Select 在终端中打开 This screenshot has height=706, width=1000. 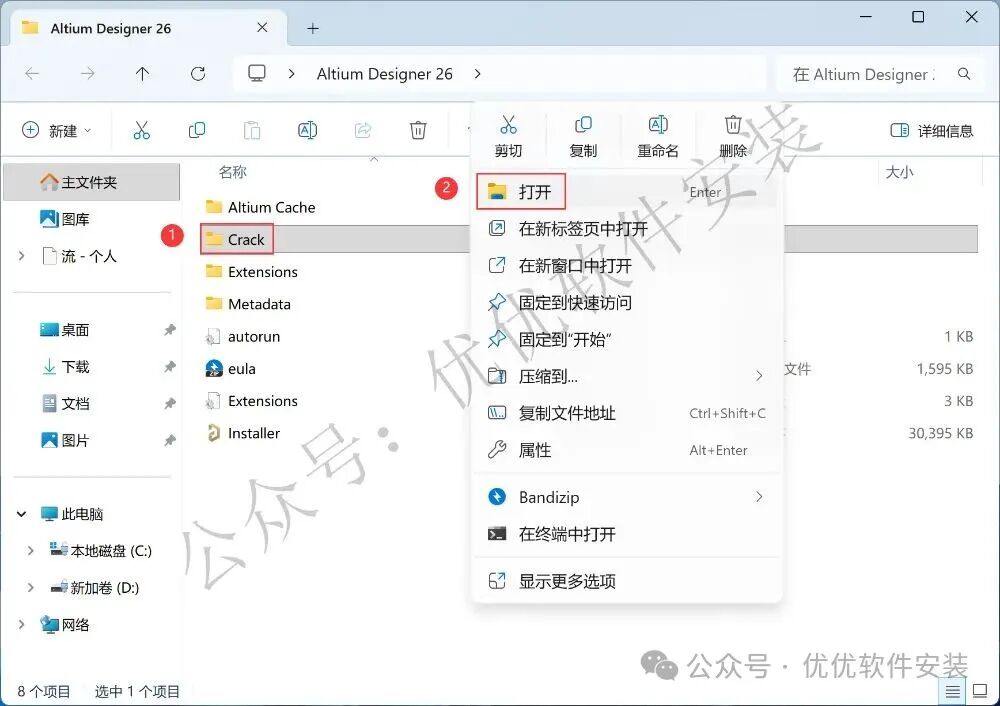(x=626, y=534)
